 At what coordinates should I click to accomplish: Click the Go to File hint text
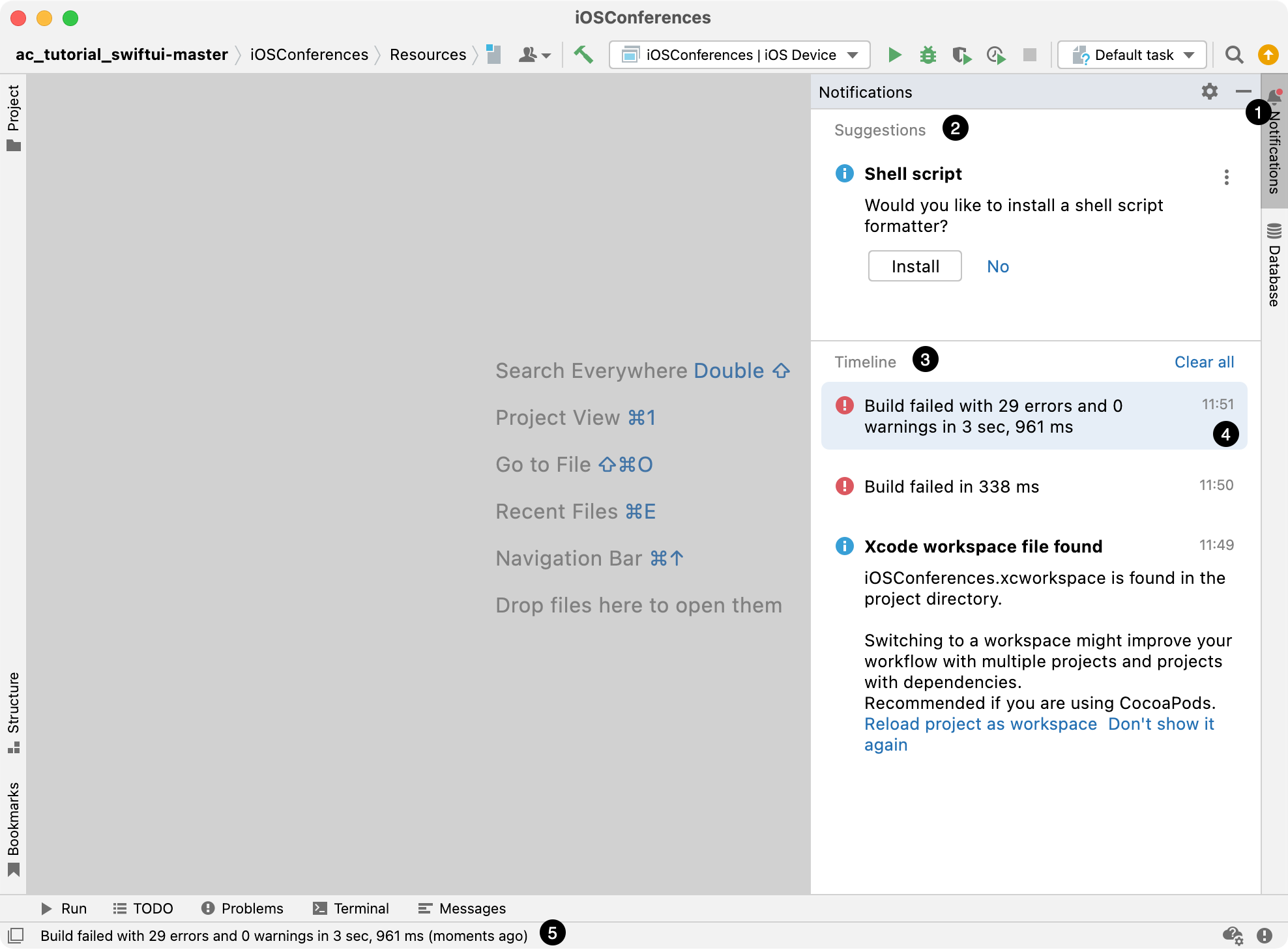click(x=574, y=464)
